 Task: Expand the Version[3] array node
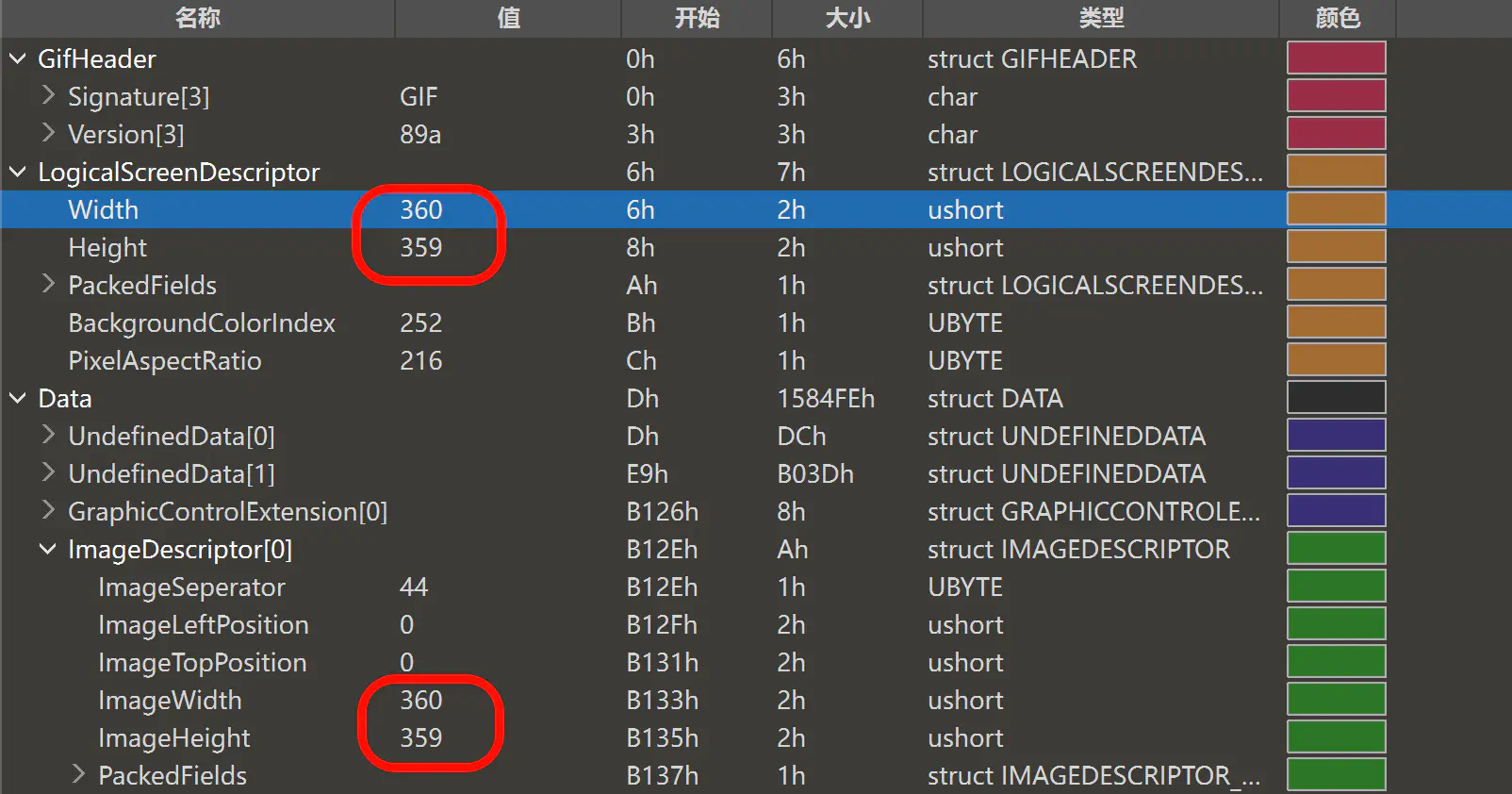[x=48, y=134]
